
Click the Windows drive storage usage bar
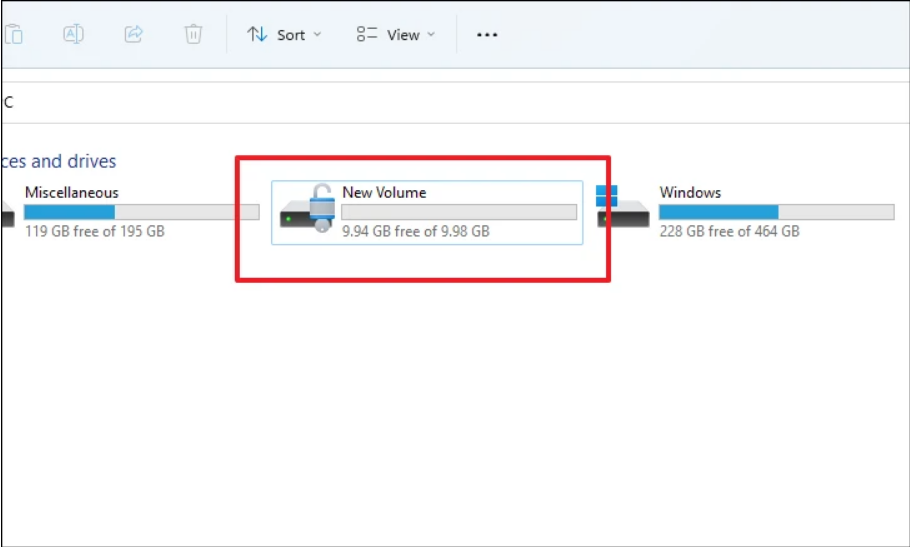coord(776,212)
